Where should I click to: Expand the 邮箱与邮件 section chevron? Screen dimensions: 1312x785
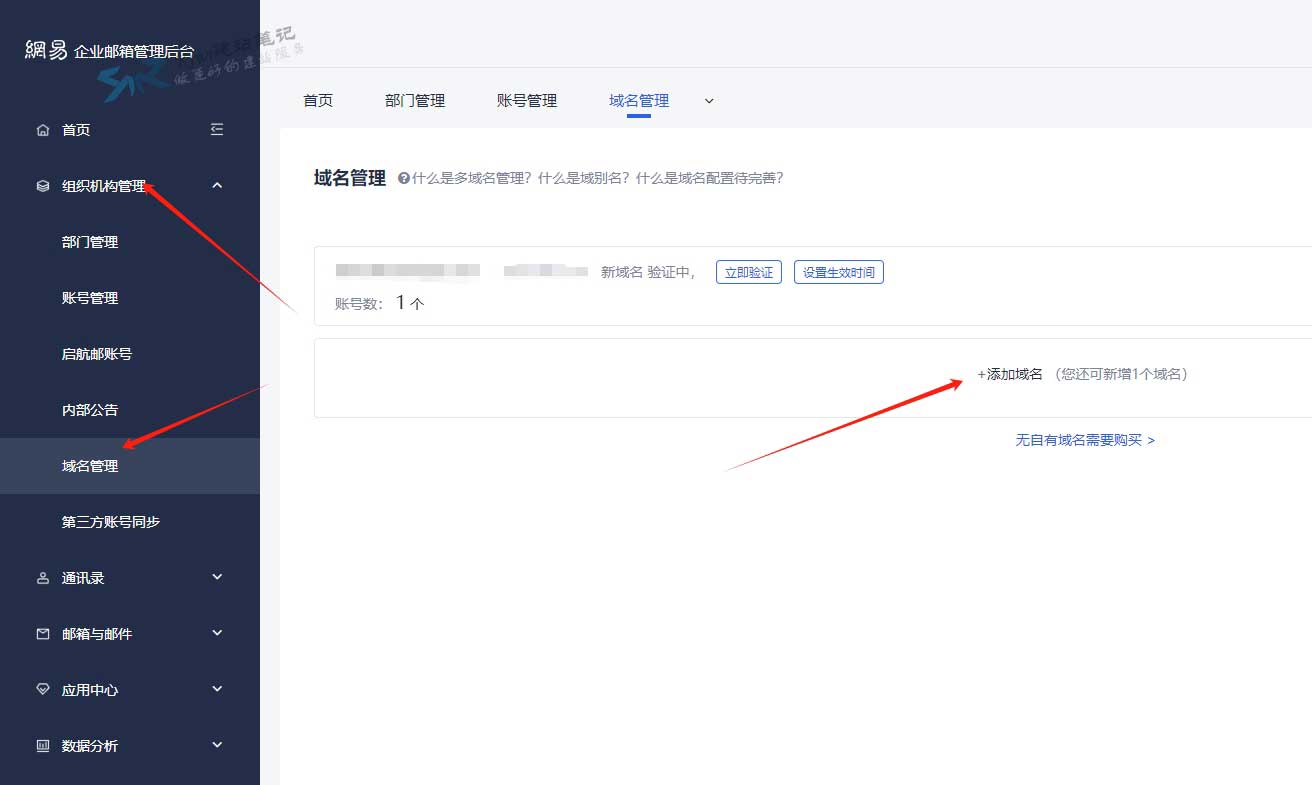tap(217, 633)
